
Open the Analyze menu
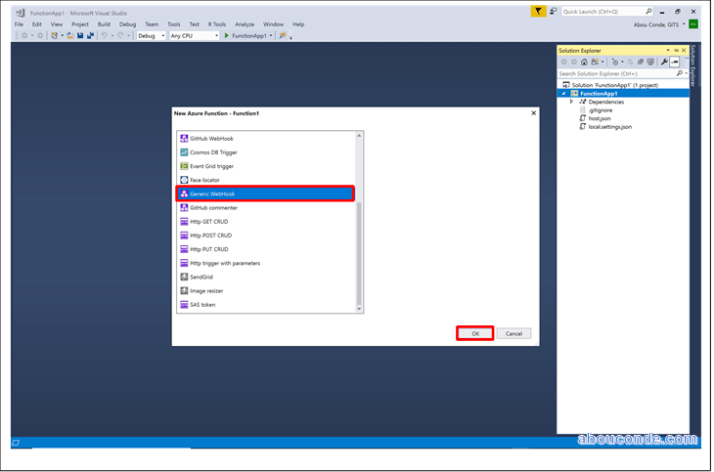(x=245, y=24)
